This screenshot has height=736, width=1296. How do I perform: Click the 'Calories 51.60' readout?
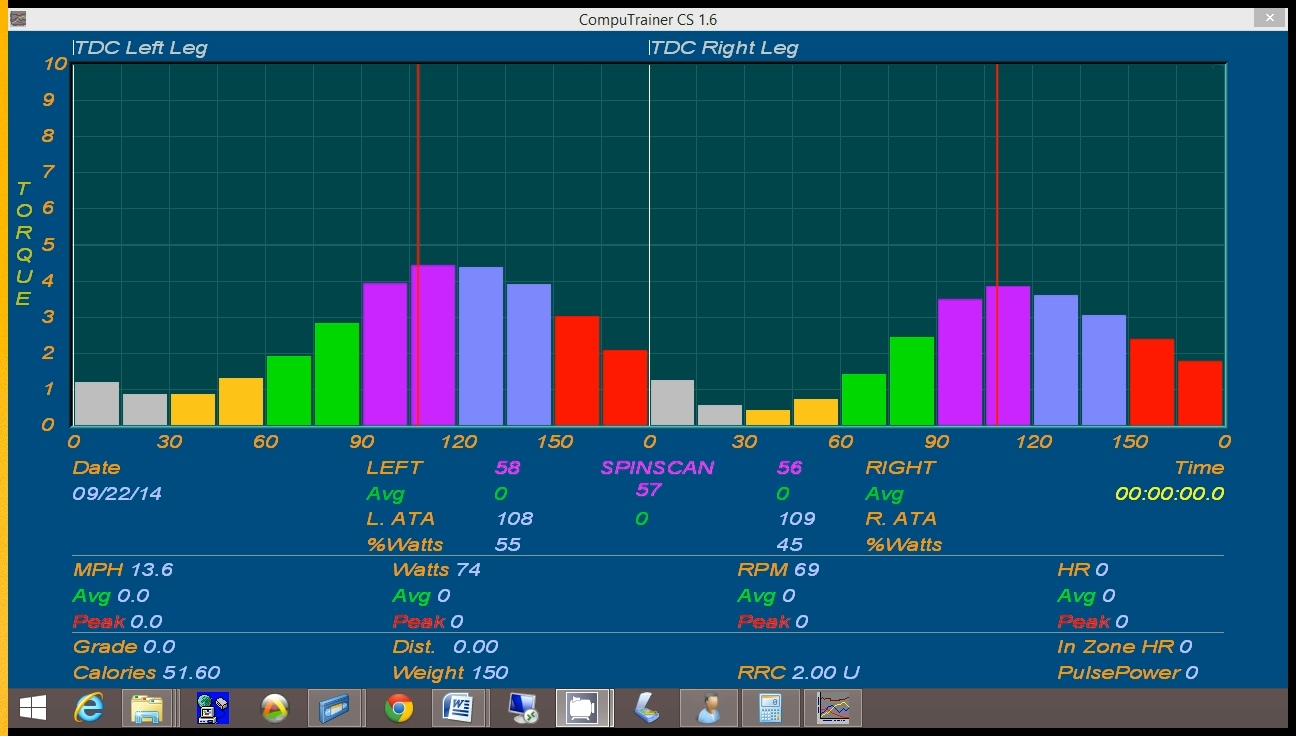(146, 673)
